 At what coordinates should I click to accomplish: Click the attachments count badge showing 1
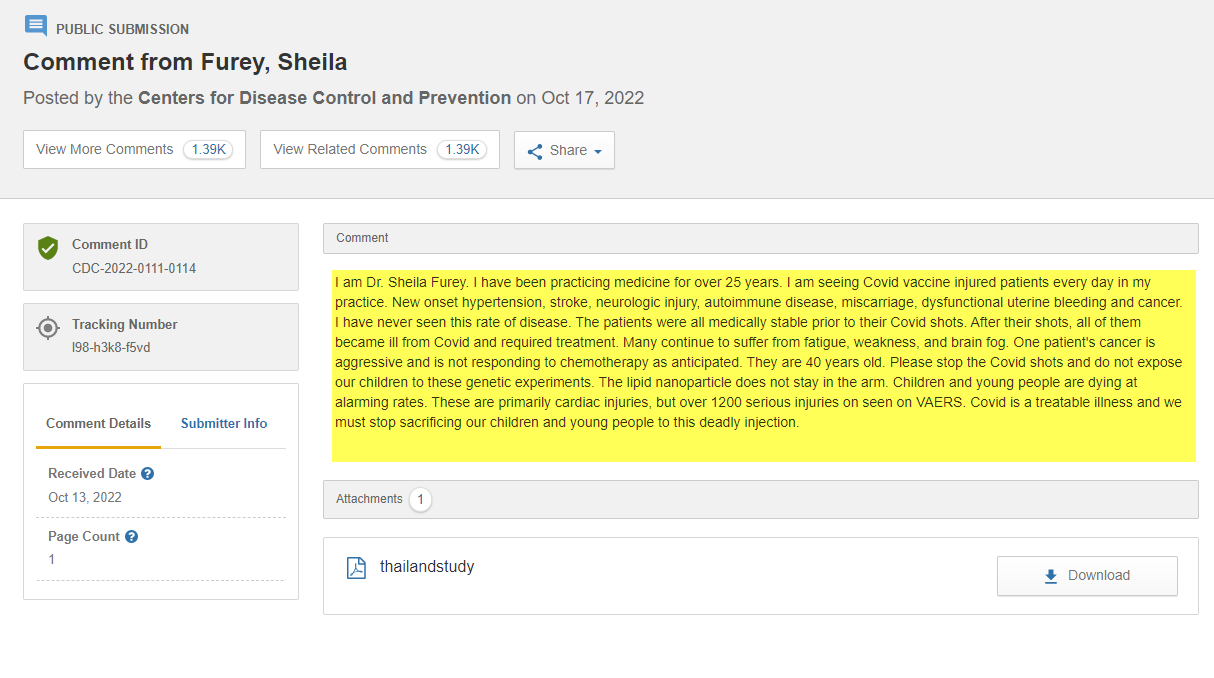[x=421, y=499]
